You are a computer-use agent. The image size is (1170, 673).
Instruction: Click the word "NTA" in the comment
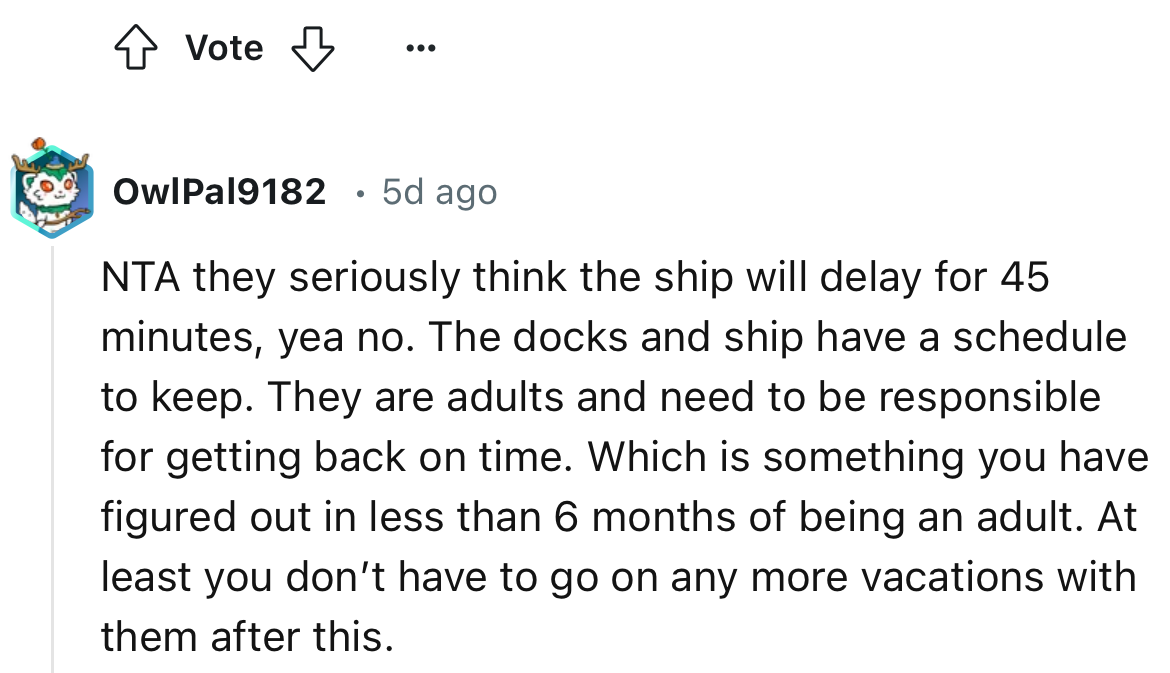point(140,278)
